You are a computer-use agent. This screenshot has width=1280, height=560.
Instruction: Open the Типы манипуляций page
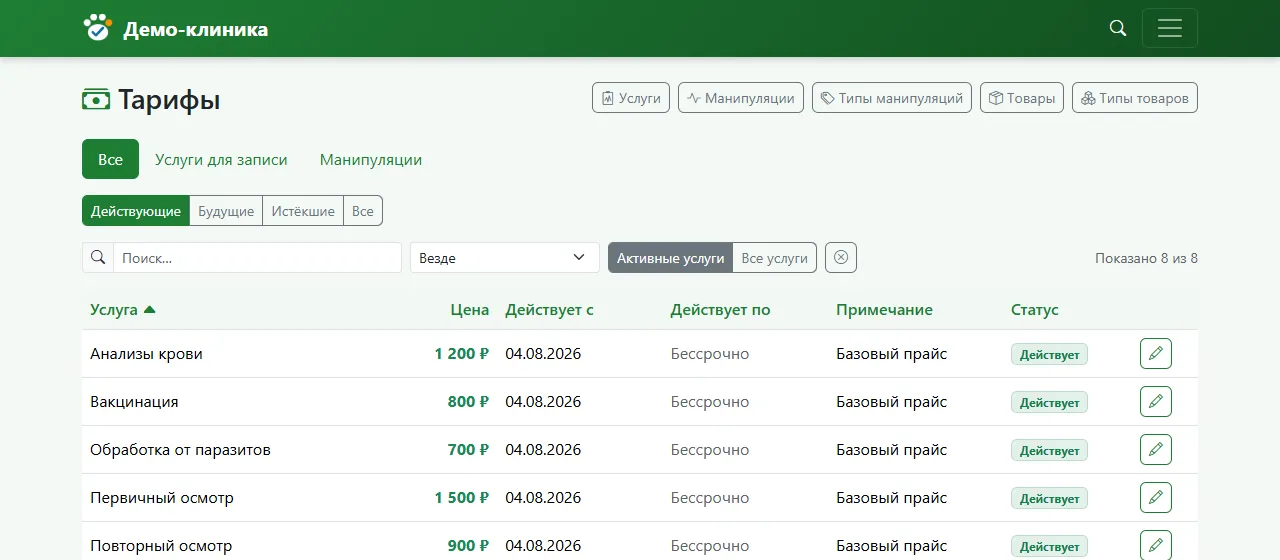pos(892,98)
